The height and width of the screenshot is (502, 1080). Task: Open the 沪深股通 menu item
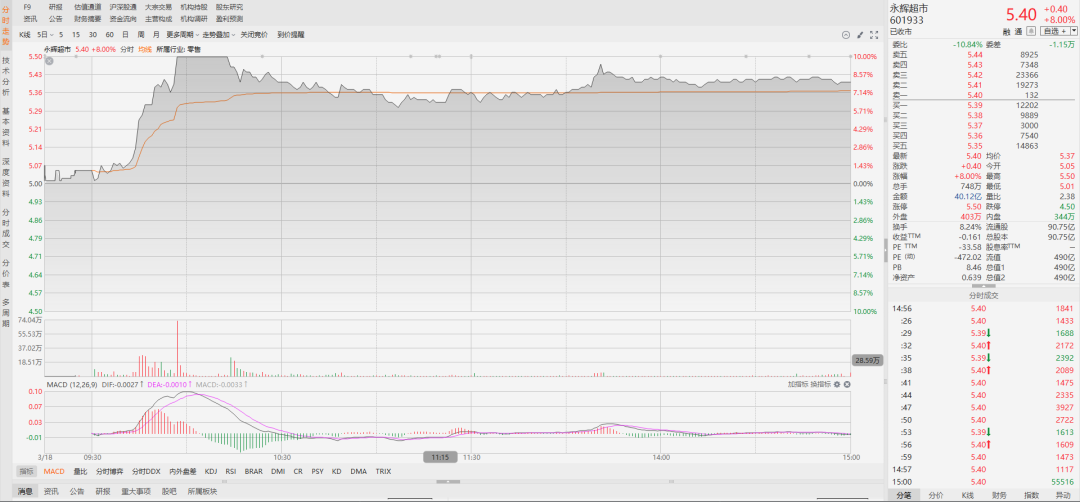[x=123, y=7]
